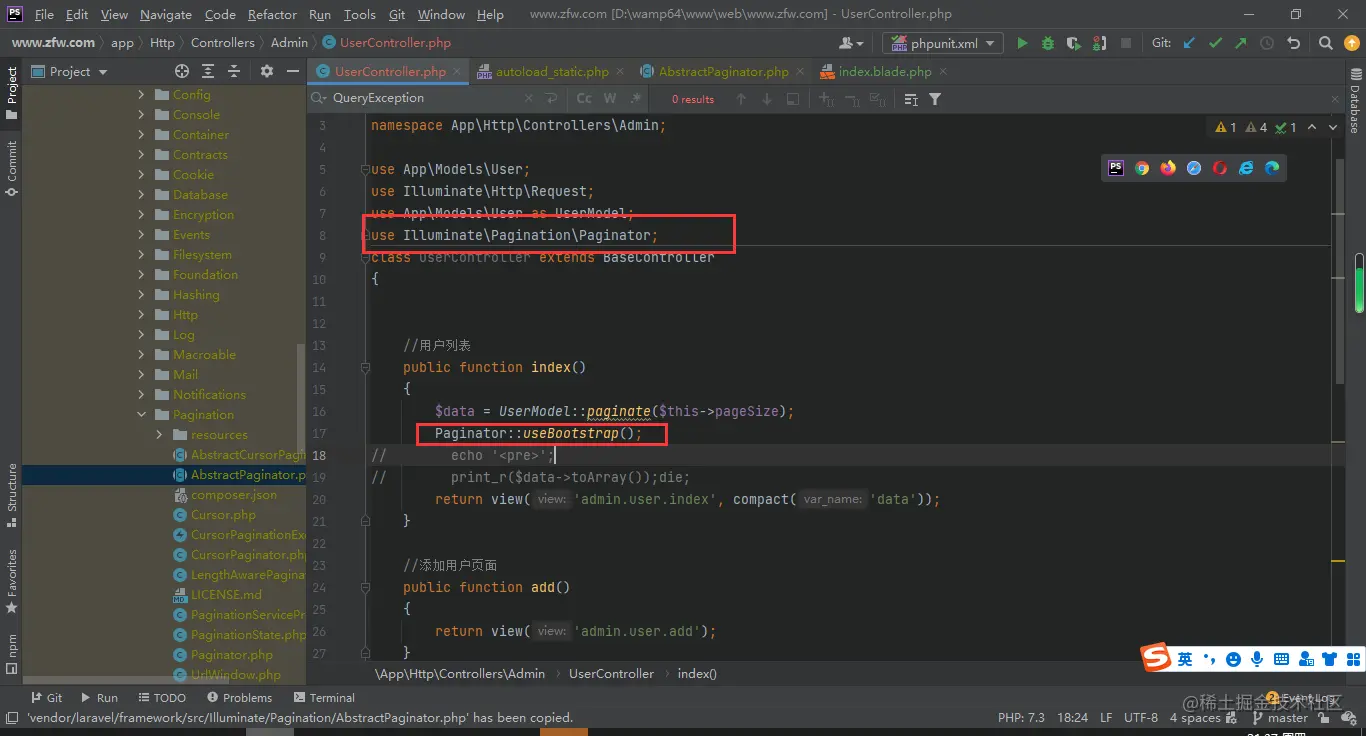Run with coverage from the toolbar

point(1073,43)
